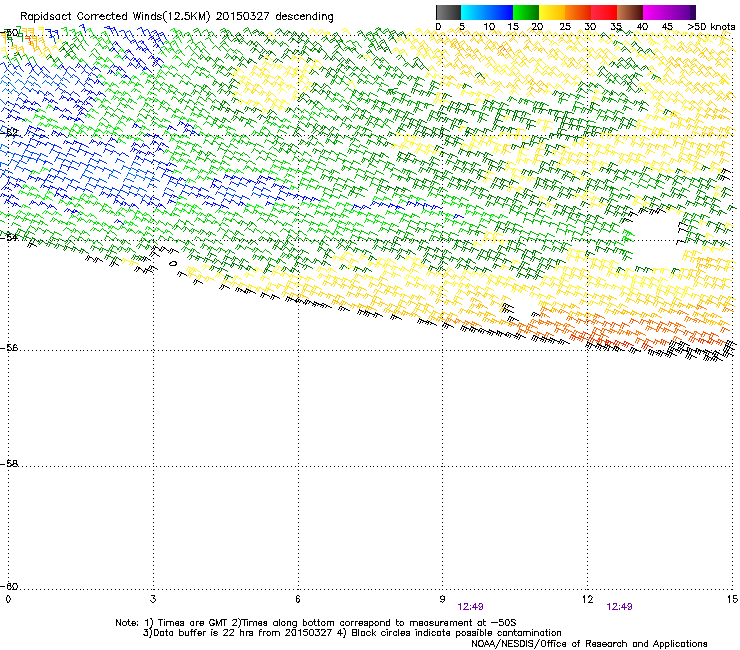Click the legend label '40'
Image resolution: width=740 pixels, height=650 pixels.
642,27
